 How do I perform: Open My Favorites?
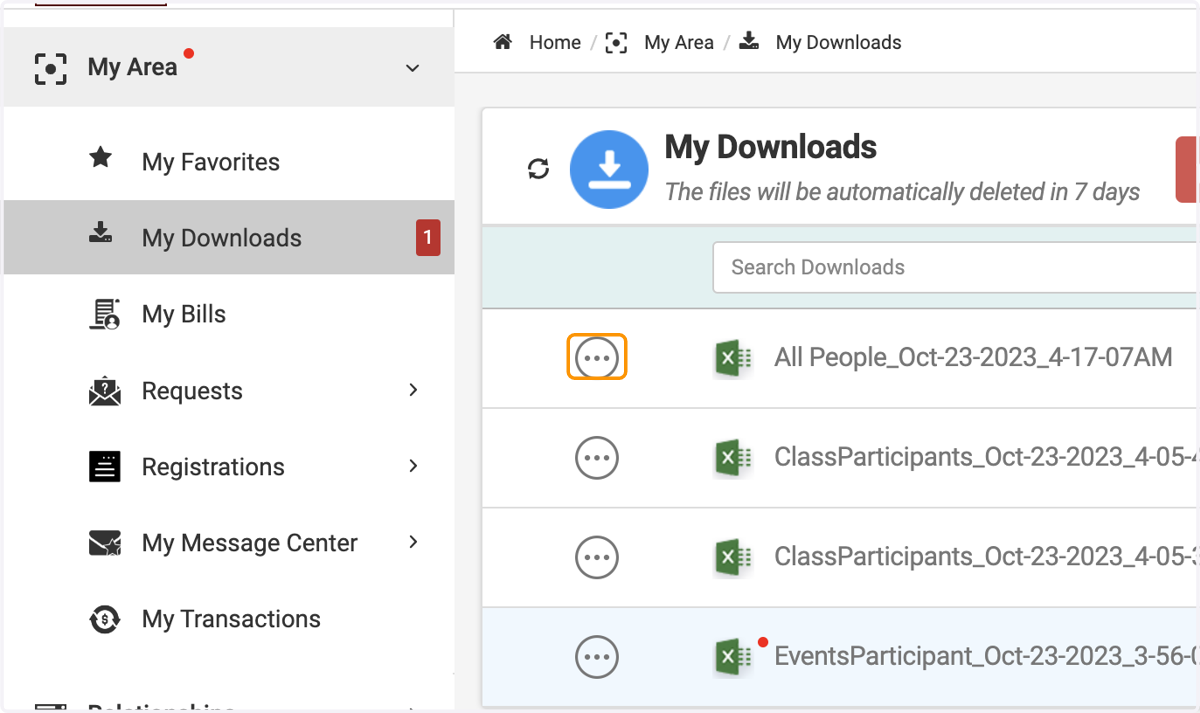[210, 162]
